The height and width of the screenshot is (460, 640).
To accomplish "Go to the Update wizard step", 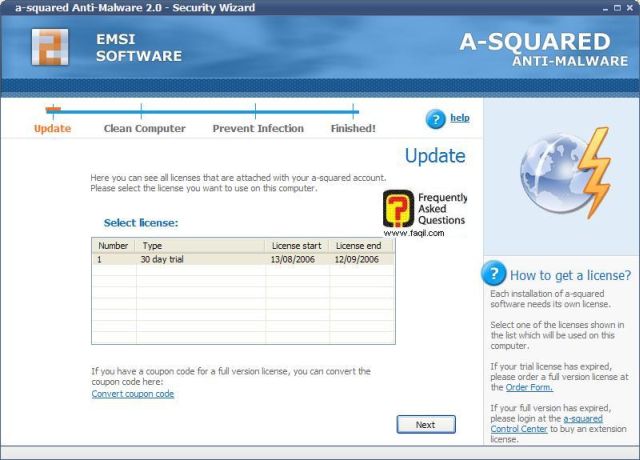I will click(x=52, y=128).
